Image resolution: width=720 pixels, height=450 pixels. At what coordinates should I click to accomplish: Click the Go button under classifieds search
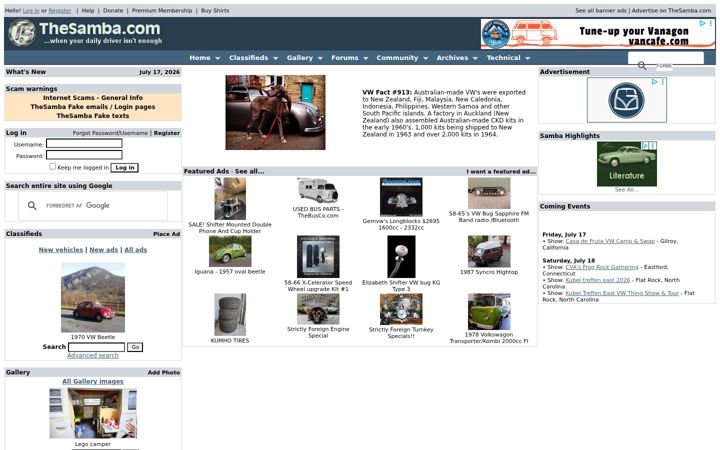(135, 347)
